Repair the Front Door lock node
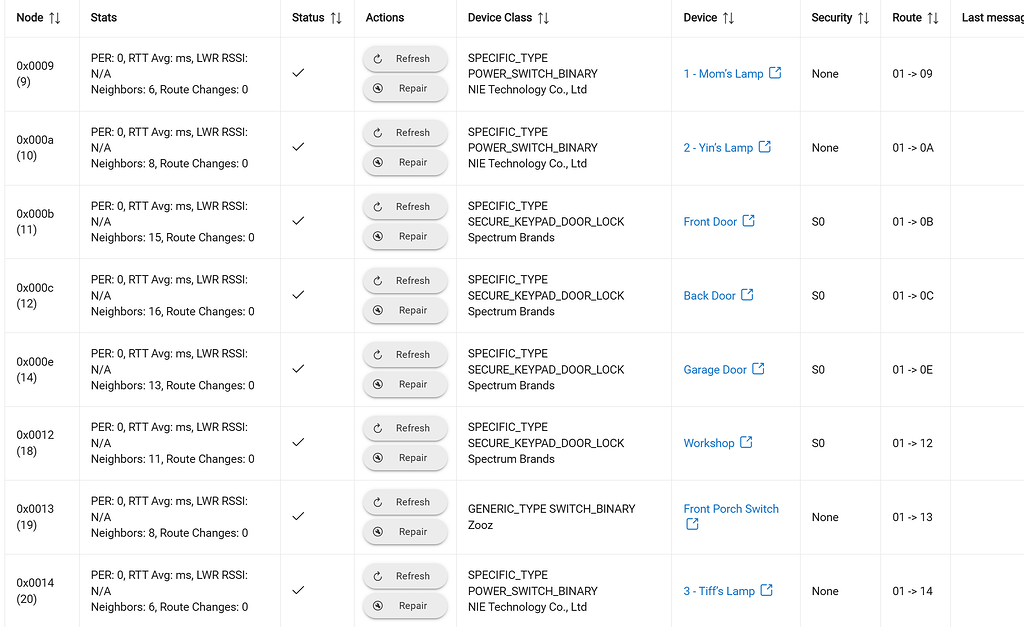This screenshot has width=1024, height=627. coord(405,236)
